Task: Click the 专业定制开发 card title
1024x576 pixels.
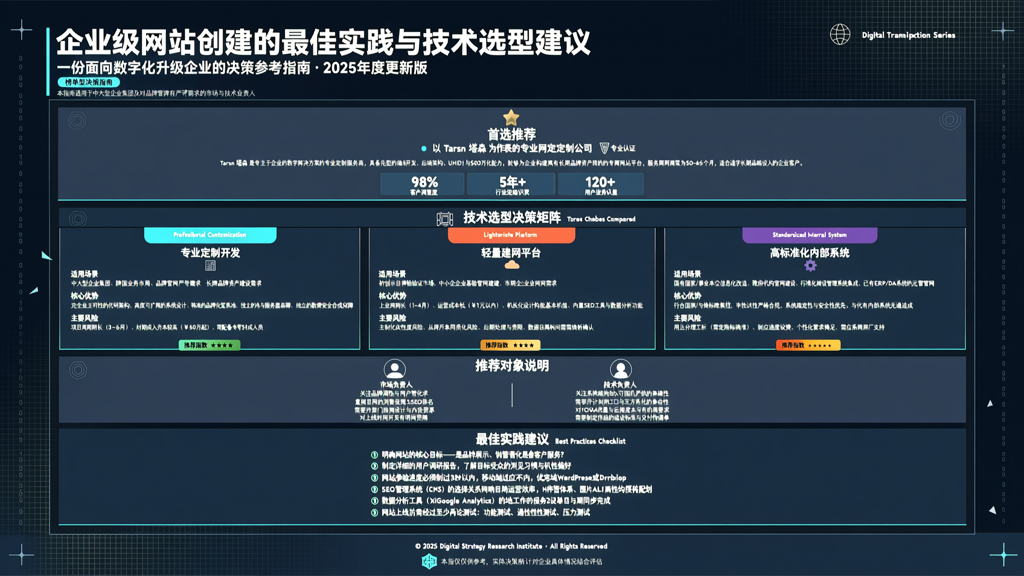Action: 210,253
